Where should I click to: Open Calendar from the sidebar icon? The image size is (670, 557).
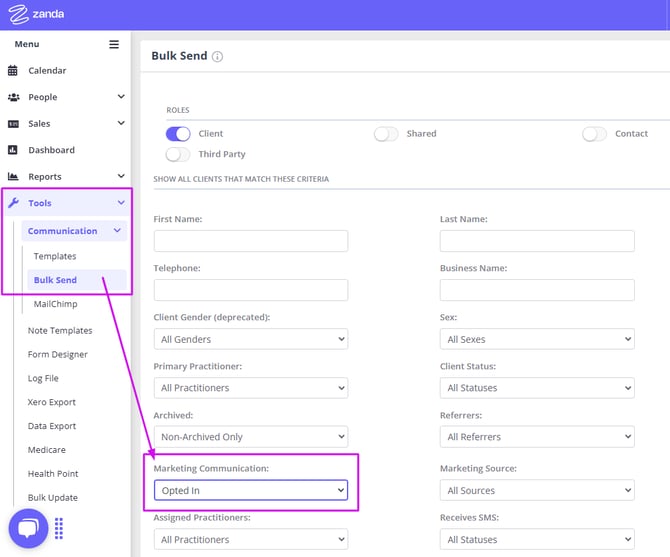click(x=13, y=71)
